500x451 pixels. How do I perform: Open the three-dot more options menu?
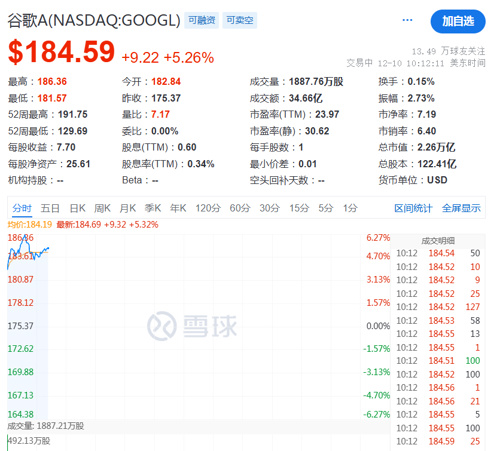tap(407, 20)
